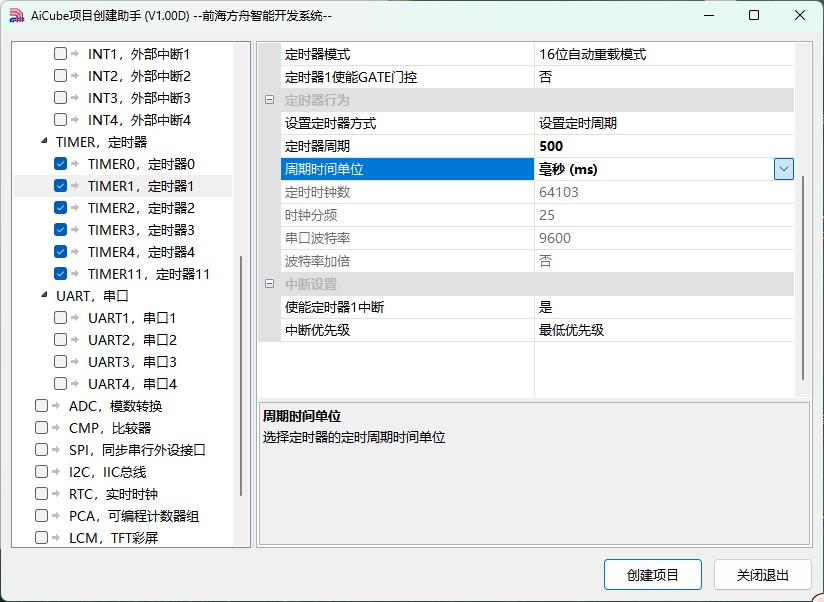Screen dimensions: 824x602
Task: Collapse the TIMER 定时器 tree node
Action: tap(44, 141)
